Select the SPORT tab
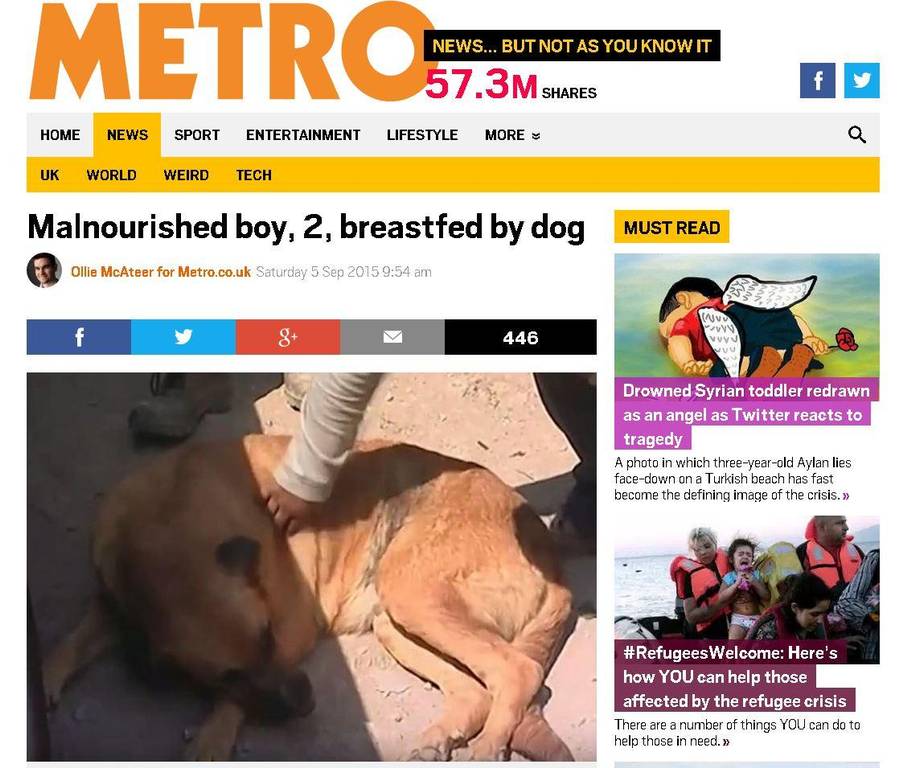Screen dimensions: 915x768 197,135
